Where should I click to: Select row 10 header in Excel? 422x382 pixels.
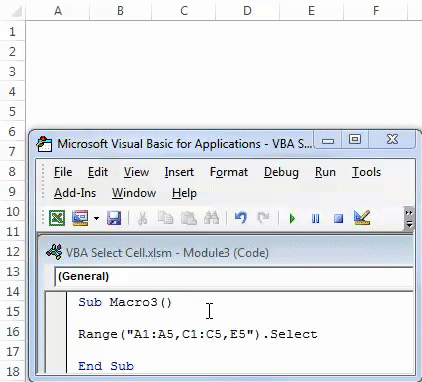12,212
